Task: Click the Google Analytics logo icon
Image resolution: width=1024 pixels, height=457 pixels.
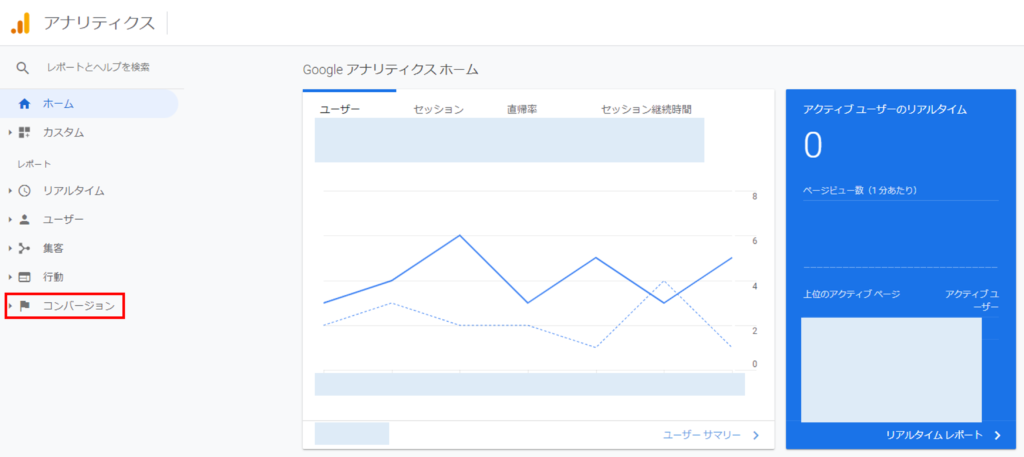Action: (20, 23)
